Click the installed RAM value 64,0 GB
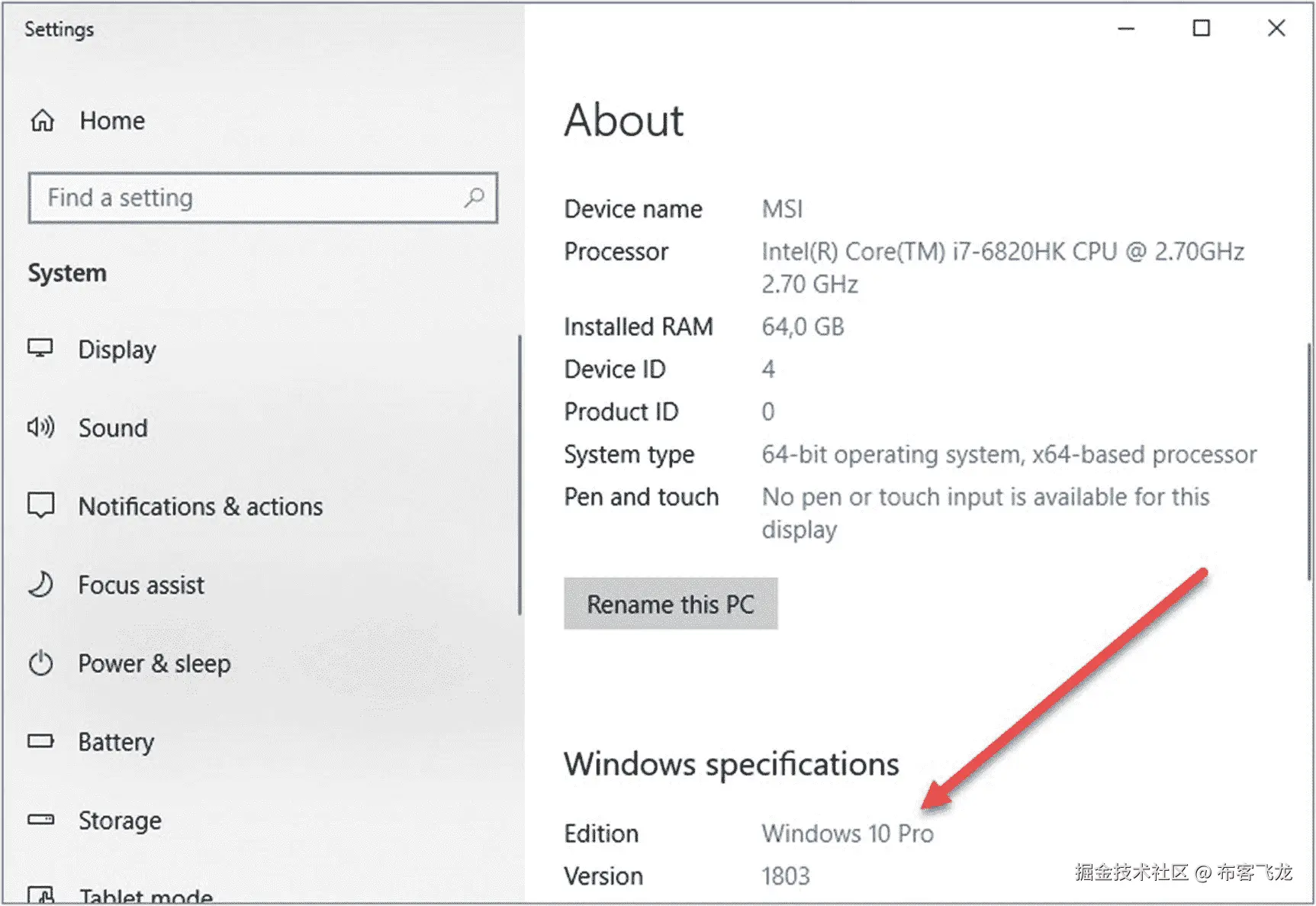Viewport: 1316px width, 906px height. [803, 327]
